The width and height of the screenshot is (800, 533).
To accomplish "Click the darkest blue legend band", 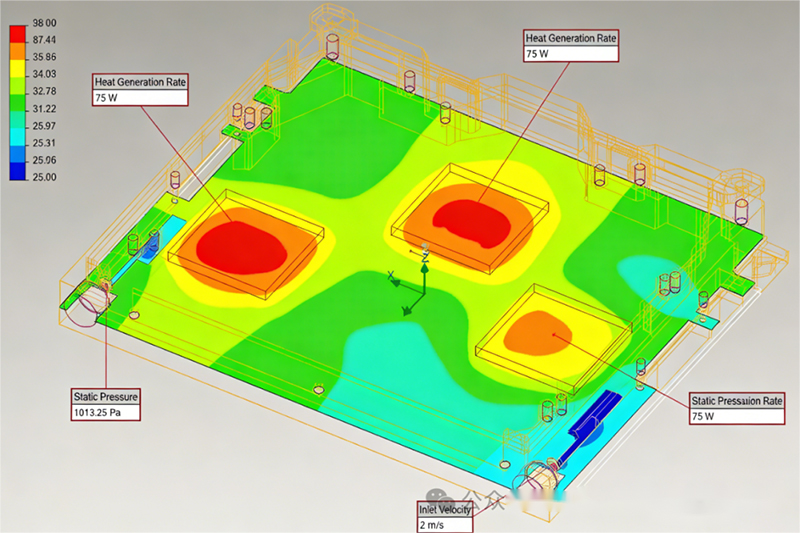I will click(17, 171).
